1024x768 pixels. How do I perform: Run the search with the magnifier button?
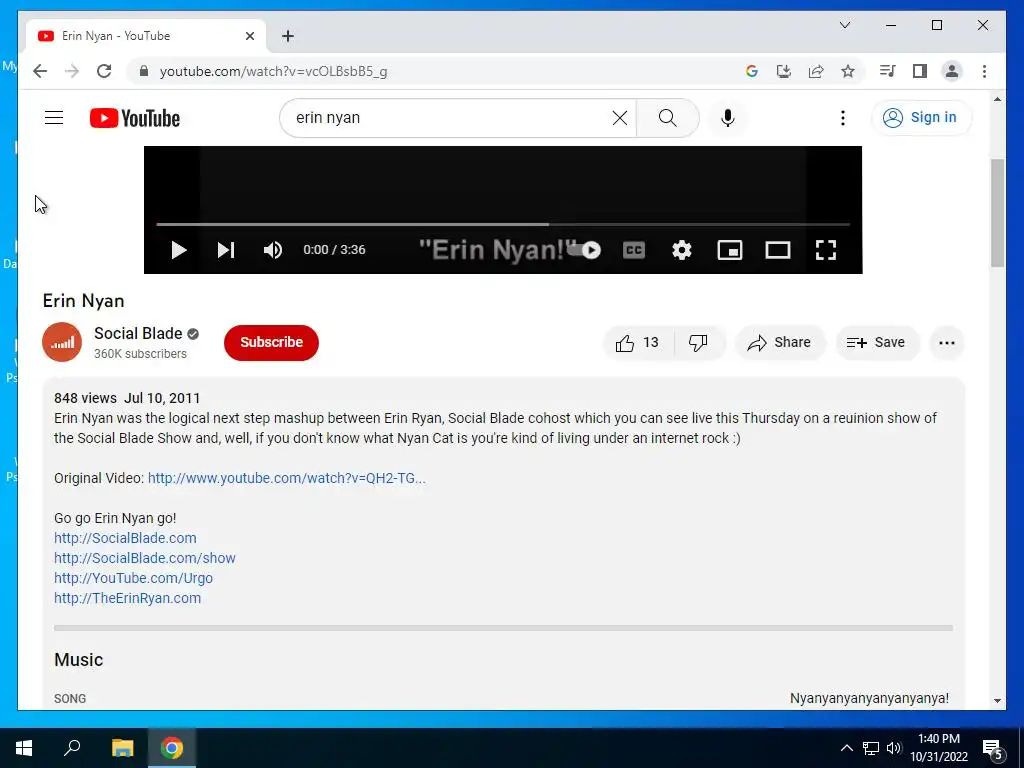tap(667, 118)
